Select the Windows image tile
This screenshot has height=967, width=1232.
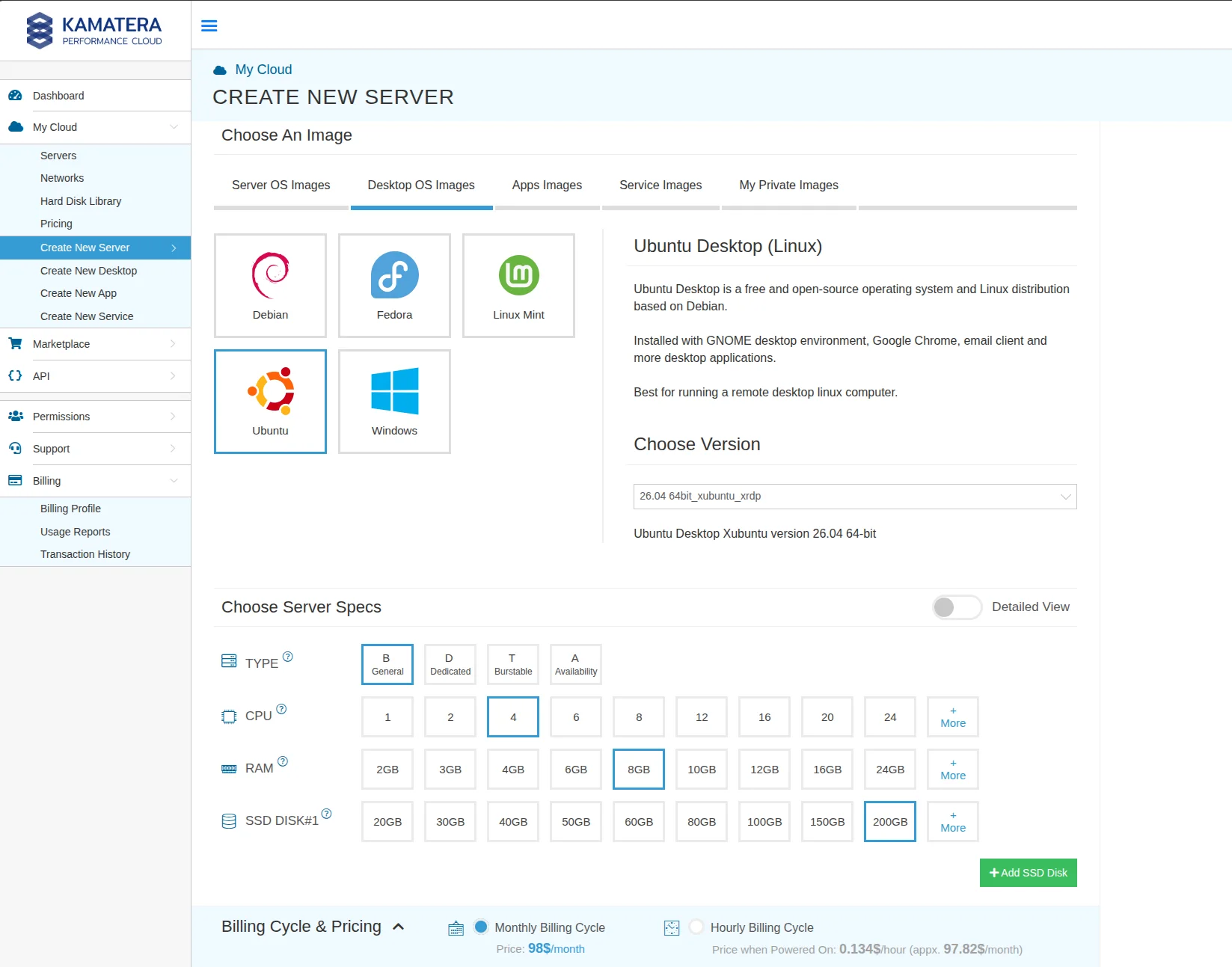pos(394,402)
